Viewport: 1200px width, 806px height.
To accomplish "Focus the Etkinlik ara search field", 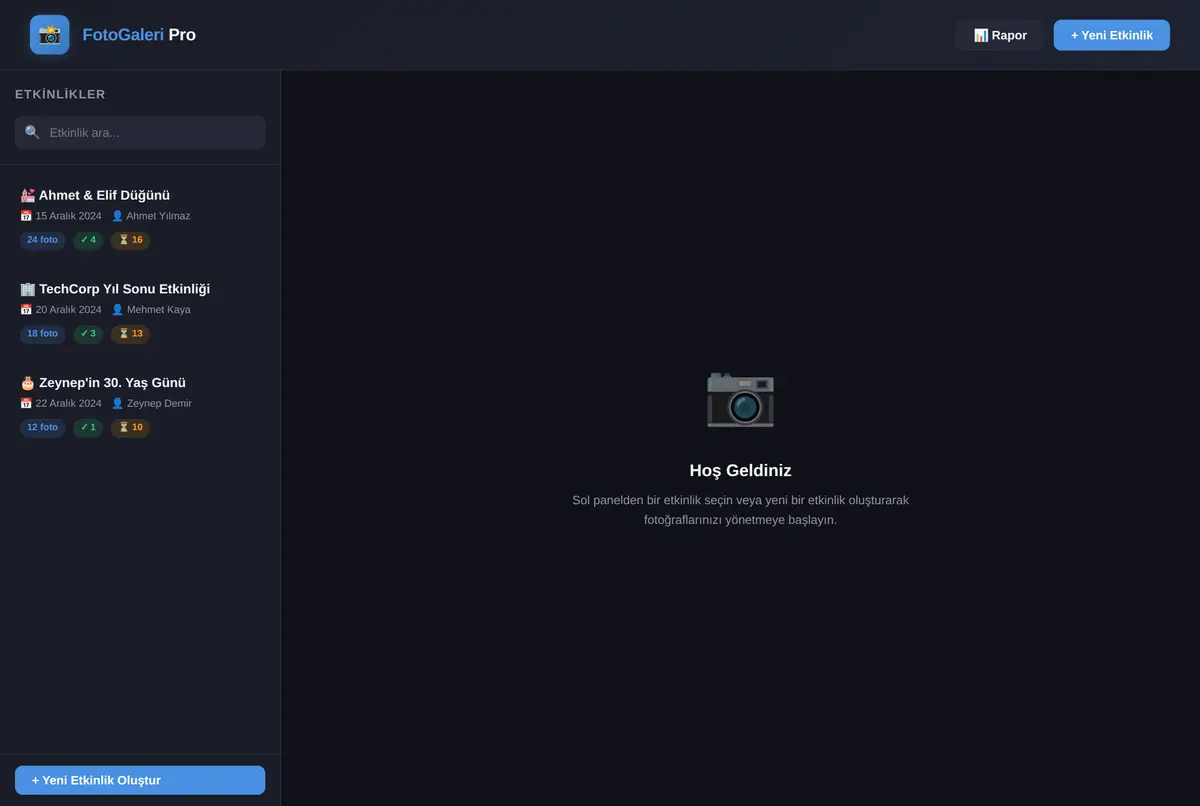I will (140, 132).
